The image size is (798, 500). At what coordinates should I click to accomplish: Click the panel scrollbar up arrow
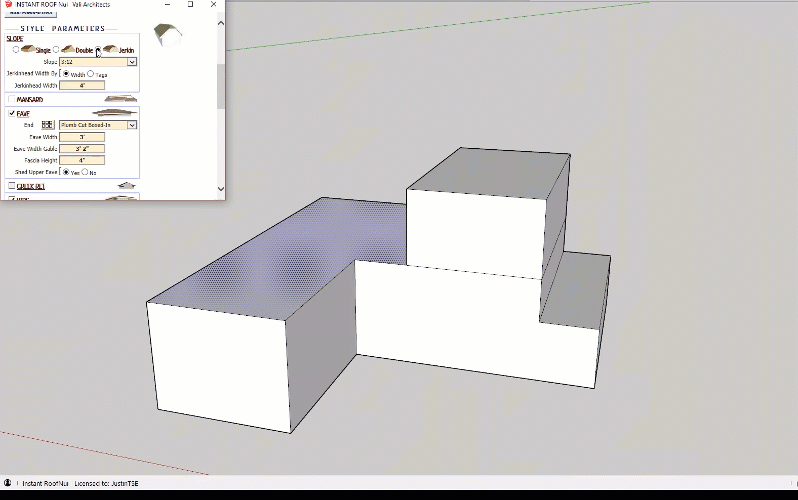coord(220,23)
